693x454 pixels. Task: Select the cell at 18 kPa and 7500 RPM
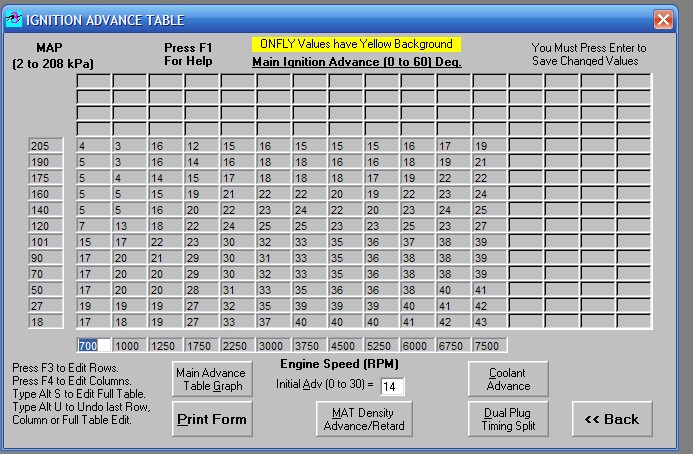(489, 322)
